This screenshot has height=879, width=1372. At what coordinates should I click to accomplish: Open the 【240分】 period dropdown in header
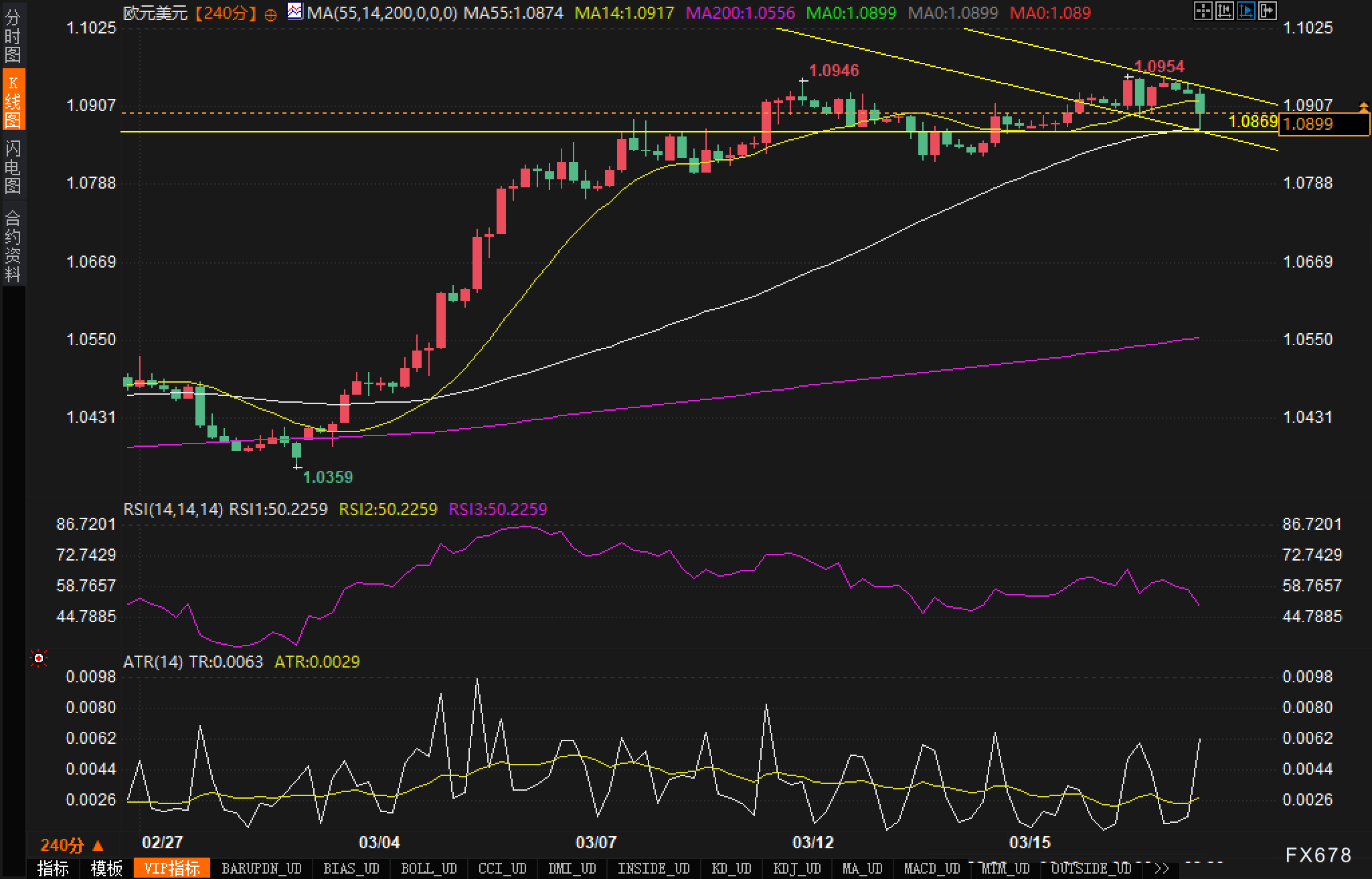(226, 13)
